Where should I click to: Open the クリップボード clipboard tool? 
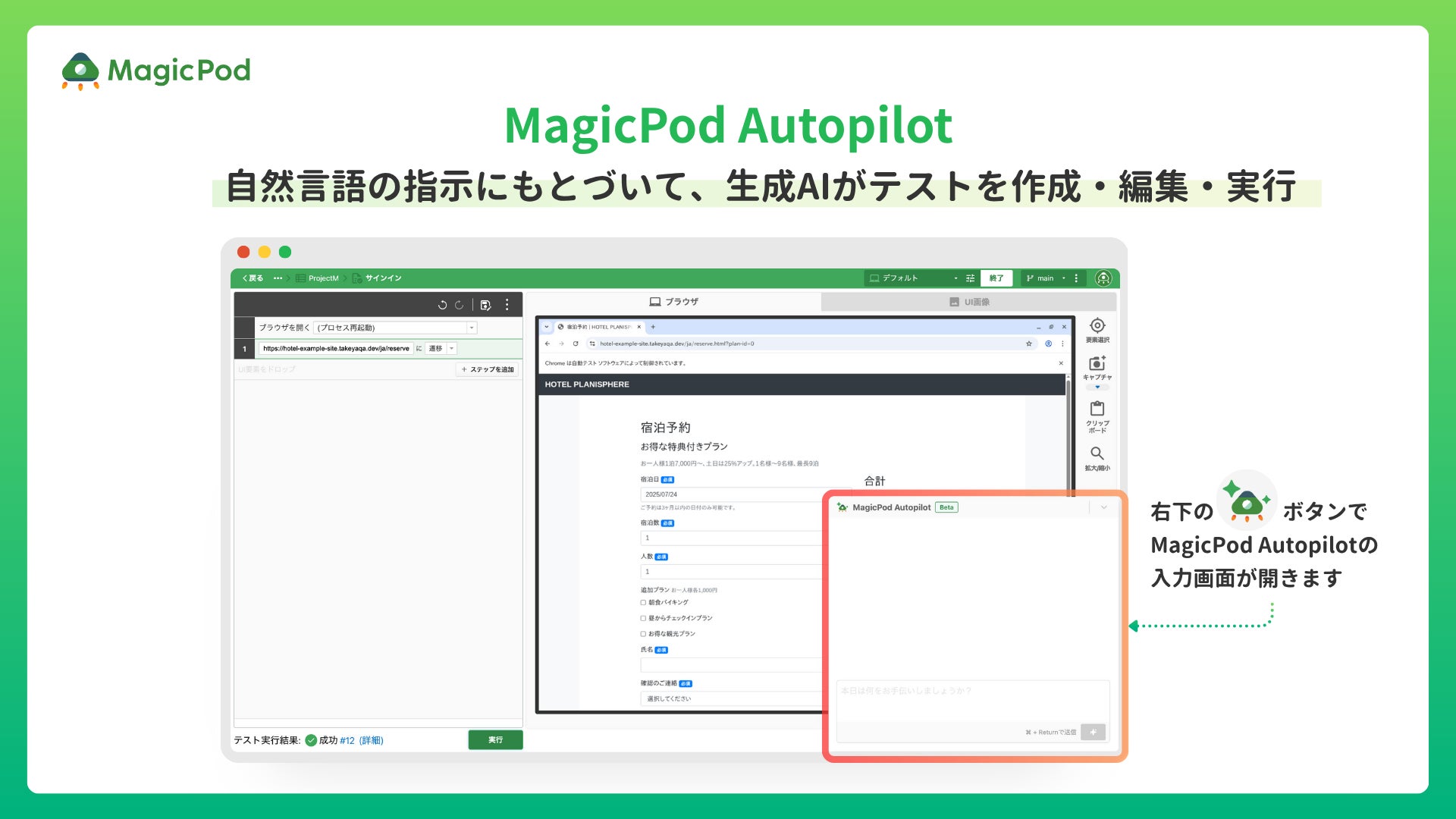click(x=1097, y=409)
